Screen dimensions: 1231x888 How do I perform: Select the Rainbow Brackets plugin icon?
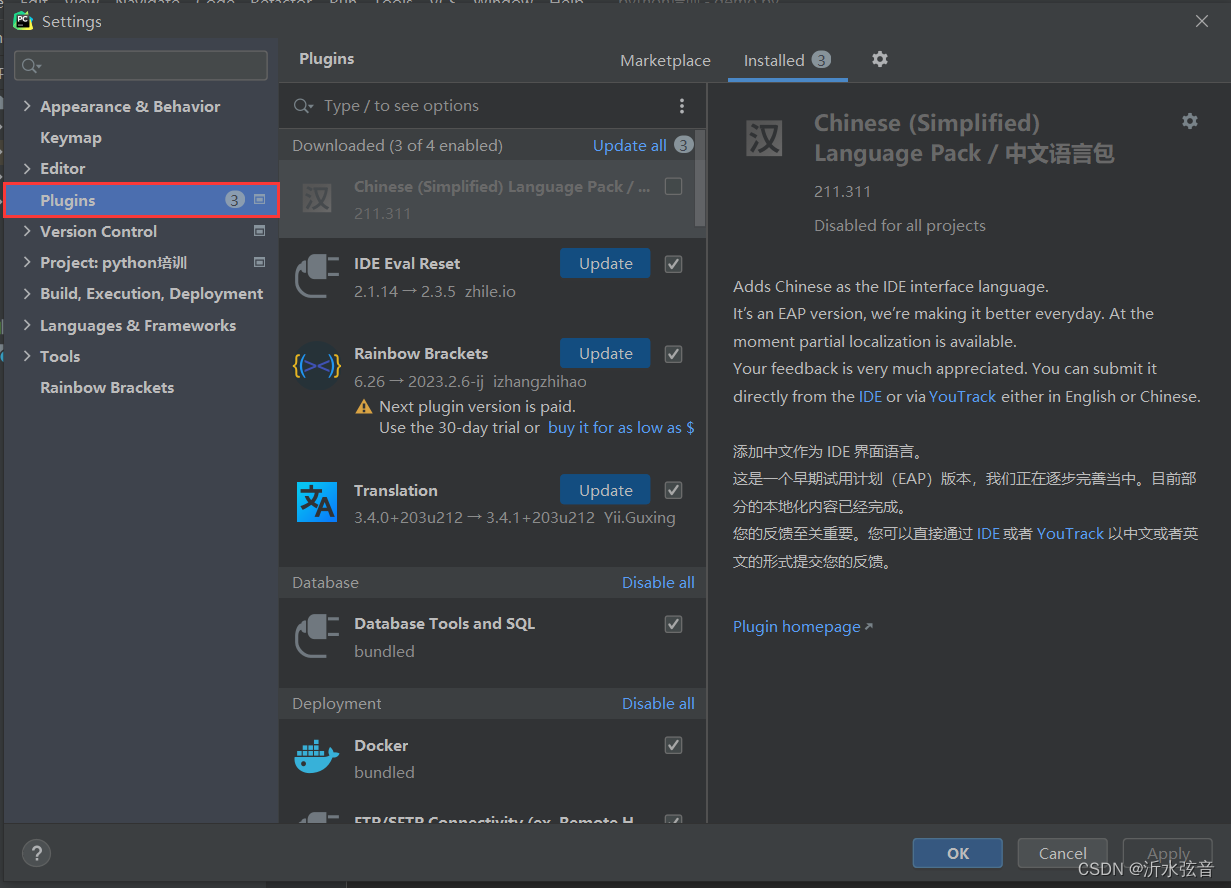317,366
